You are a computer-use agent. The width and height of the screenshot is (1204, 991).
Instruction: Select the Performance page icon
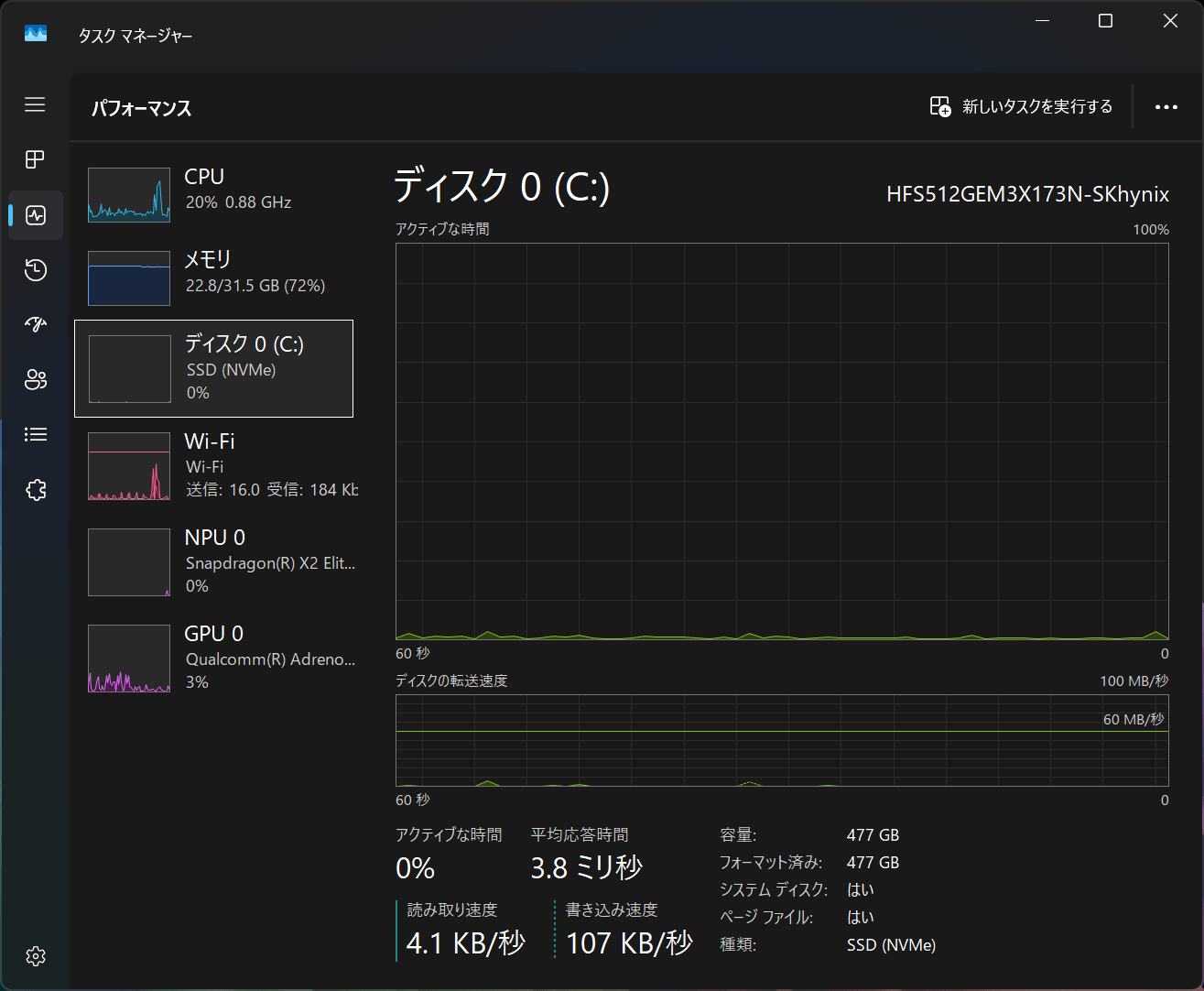36,215
